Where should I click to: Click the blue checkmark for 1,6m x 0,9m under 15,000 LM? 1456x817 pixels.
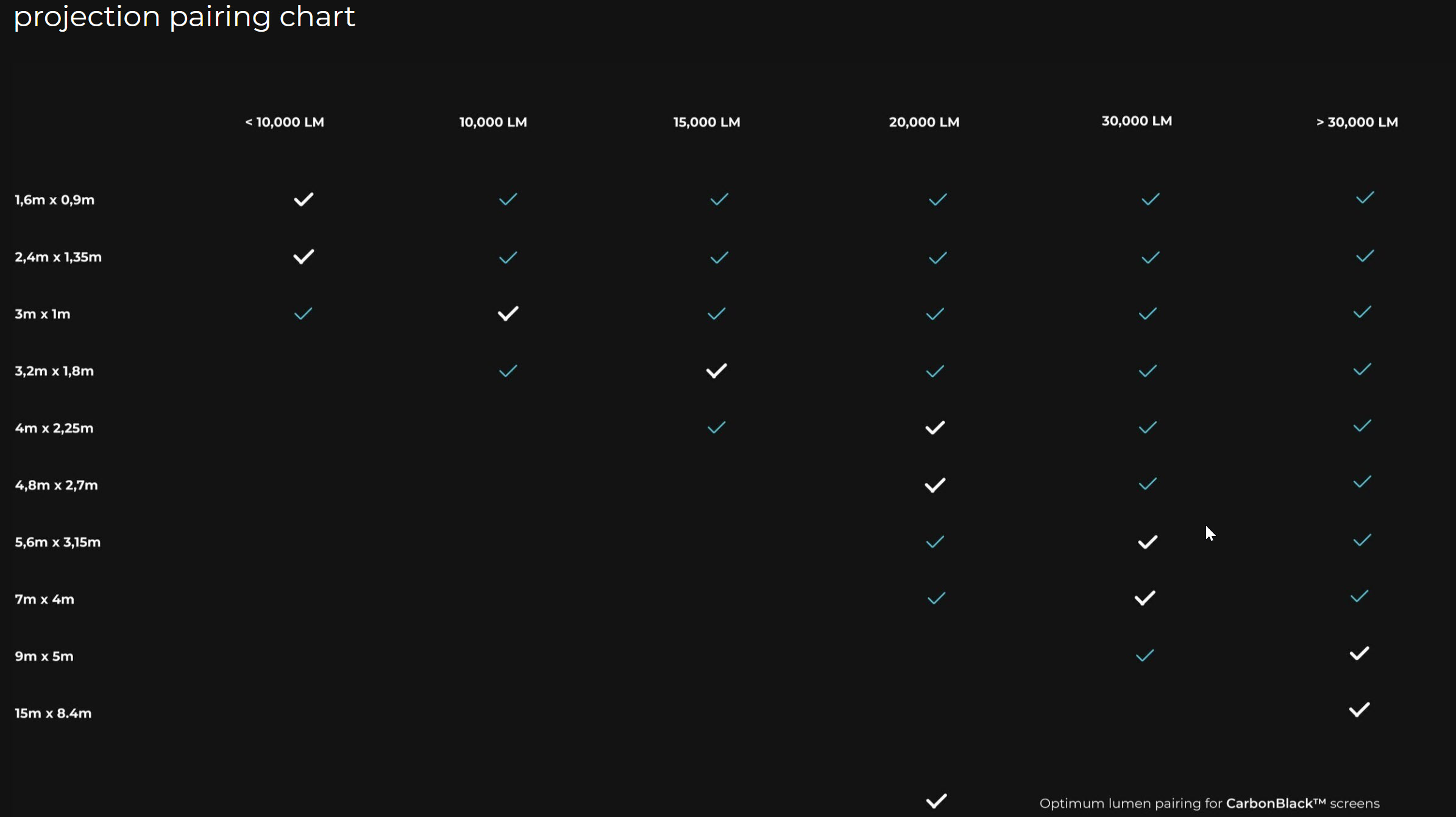719,199
